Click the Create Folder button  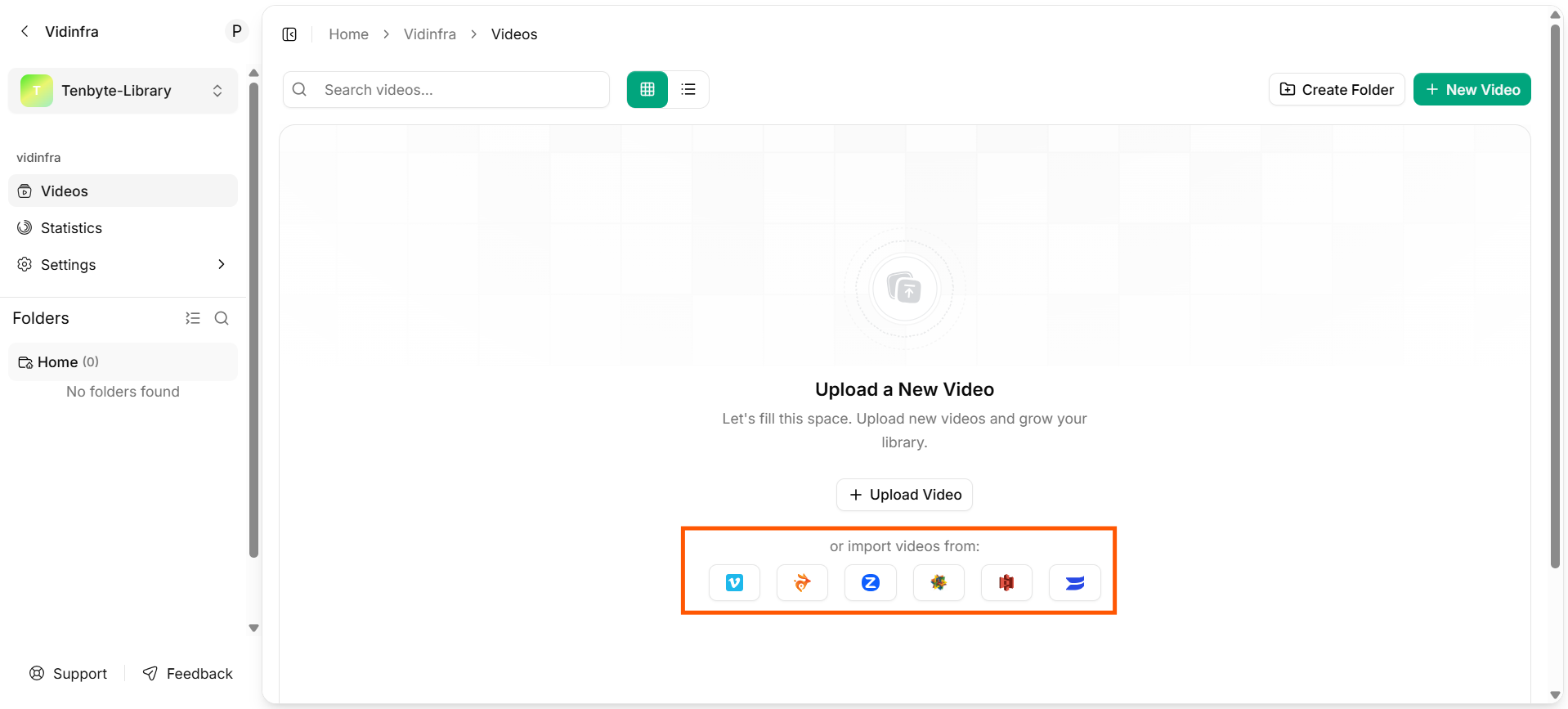1337,90
